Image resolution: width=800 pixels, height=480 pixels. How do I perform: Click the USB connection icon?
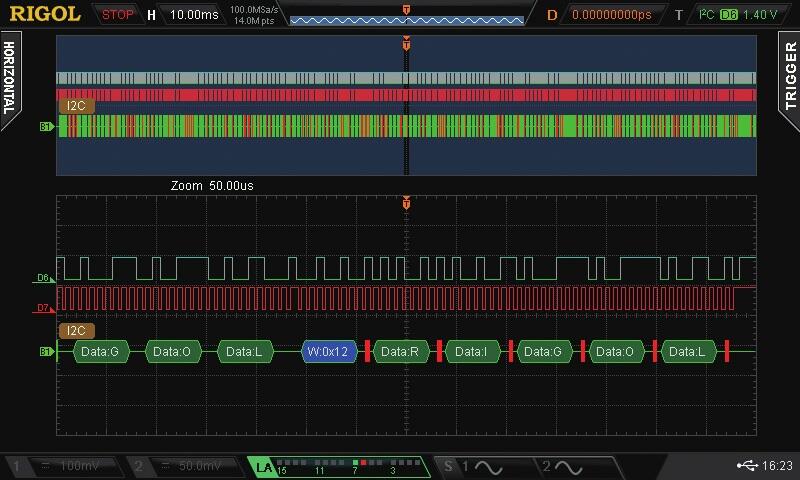click(745, 466)
